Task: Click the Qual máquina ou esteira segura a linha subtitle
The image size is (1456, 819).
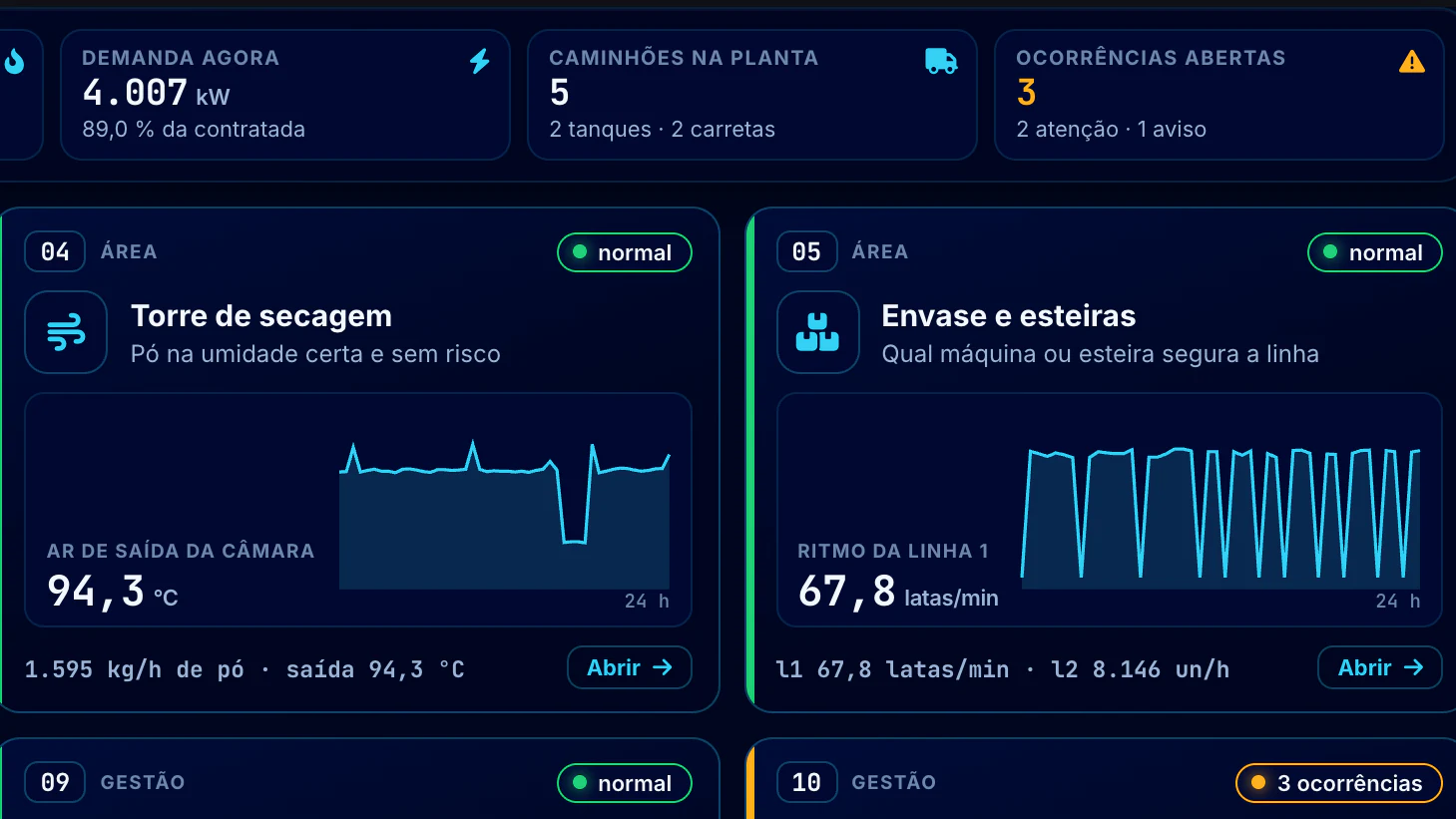Action: coord(1100,354)
